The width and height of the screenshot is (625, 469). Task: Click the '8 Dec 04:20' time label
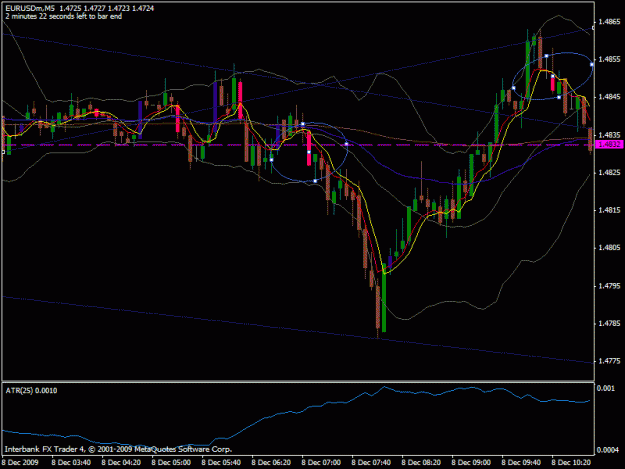coord(121,462)
